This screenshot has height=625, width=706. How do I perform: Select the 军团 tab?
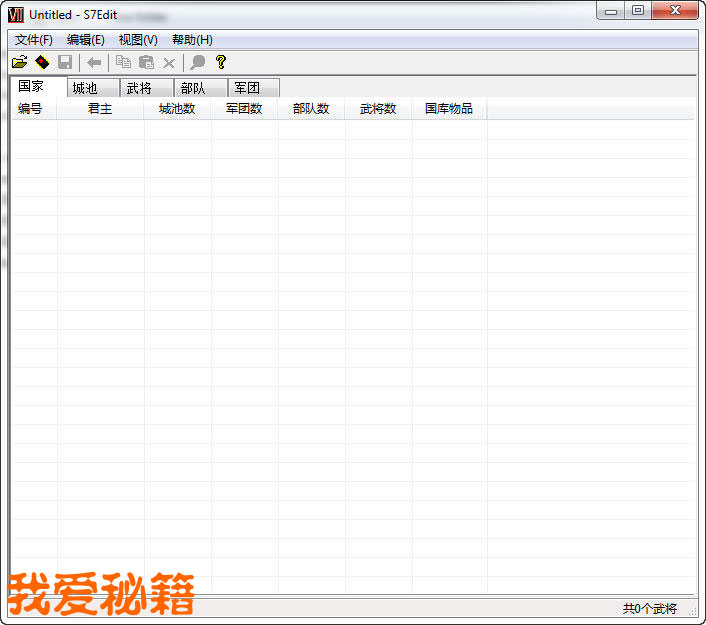(253, 88)
